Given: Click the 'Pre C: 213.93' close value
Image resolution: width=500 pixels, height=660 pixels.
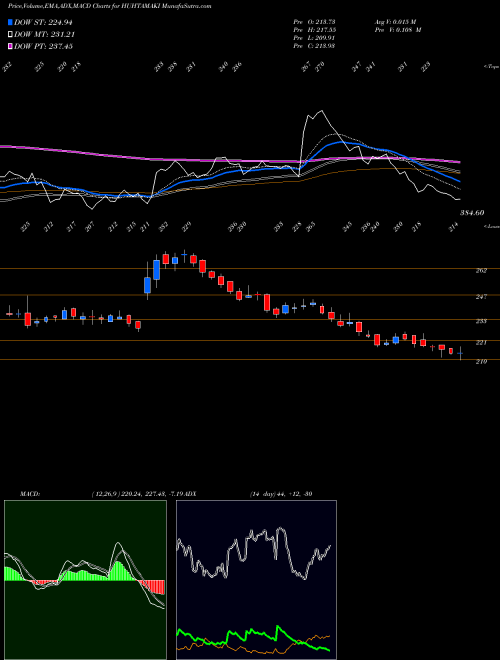Looking at the screenshot, I should click(x=314, y=45).
